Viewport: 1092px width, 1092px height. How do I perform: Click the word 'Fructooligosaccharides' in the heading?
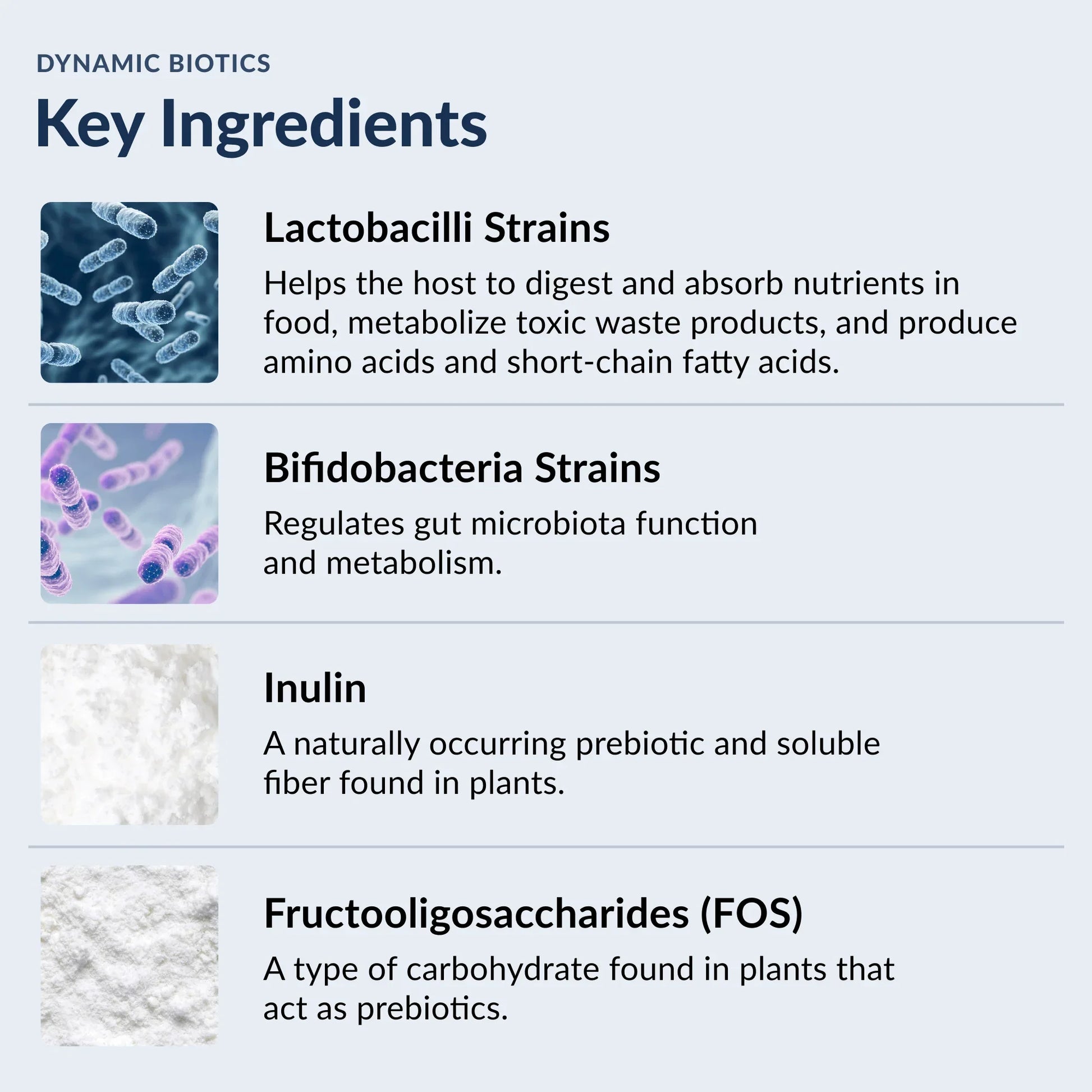[x=476, y=914]
